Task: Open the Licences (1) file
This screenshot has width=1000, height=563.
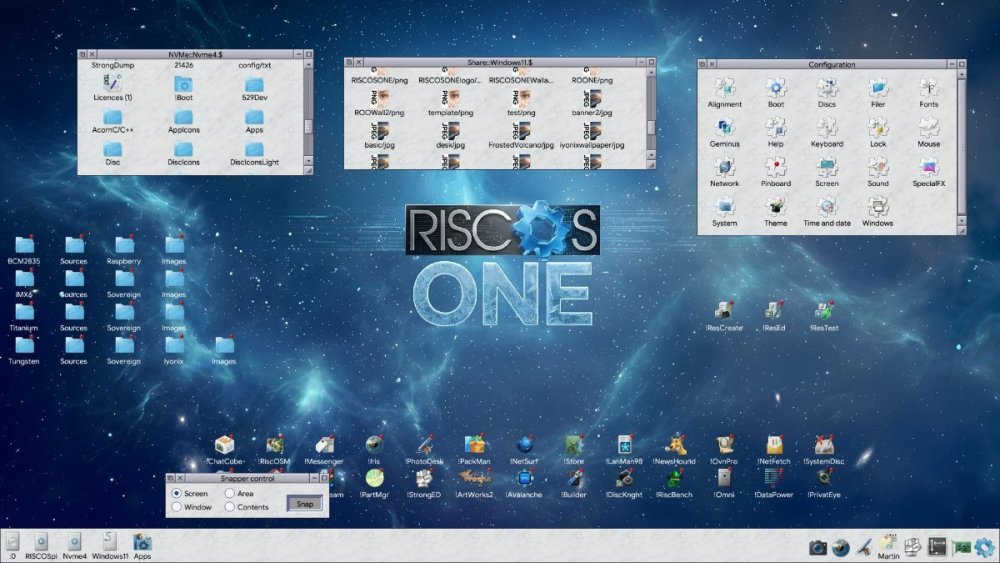Action: coord(113,88)
